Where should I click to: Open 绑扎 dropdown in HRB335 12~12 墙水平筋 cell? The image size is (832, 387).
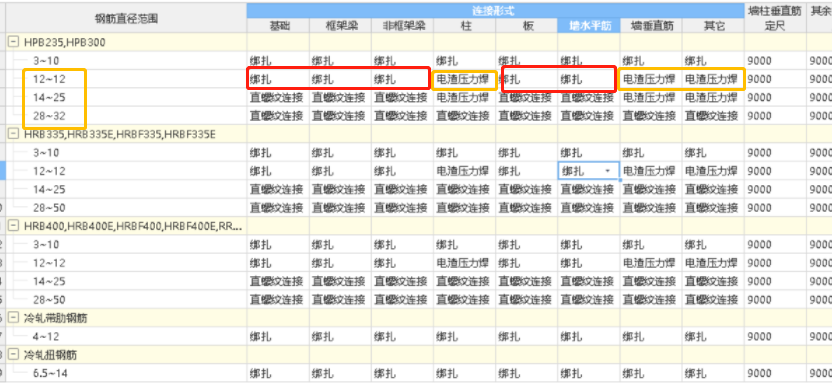[608, 171]
